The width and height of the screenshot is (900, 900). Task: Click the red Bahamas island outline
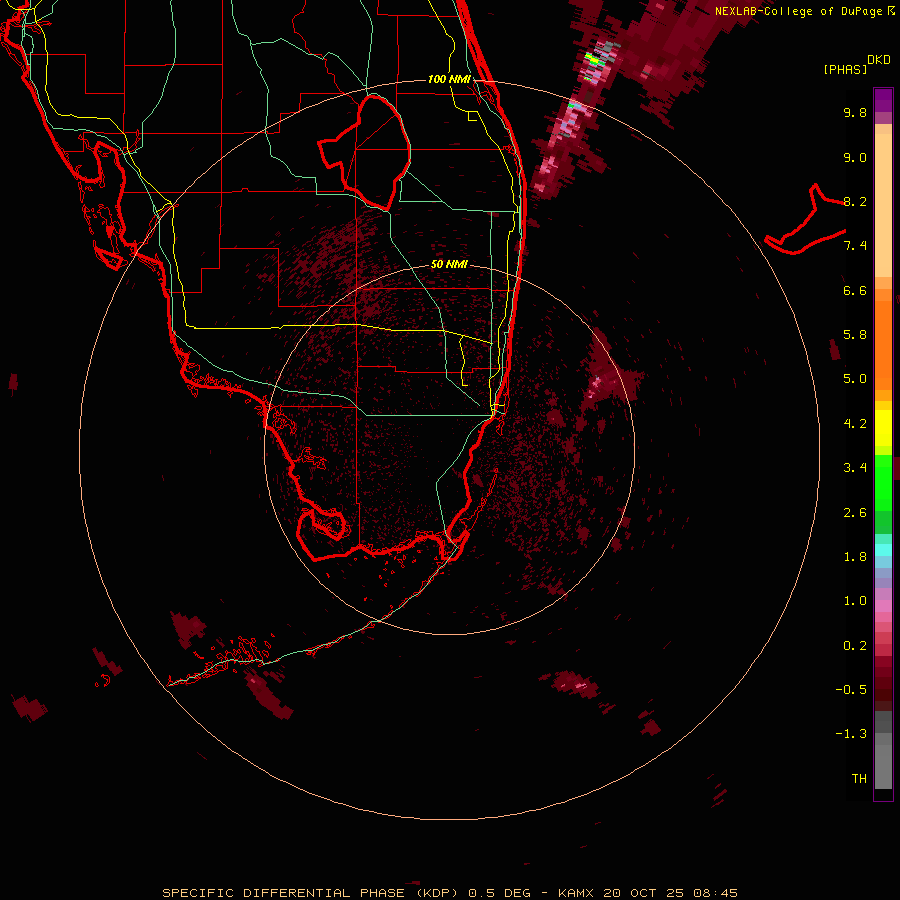pyautogui.click(x=805, y=219)
